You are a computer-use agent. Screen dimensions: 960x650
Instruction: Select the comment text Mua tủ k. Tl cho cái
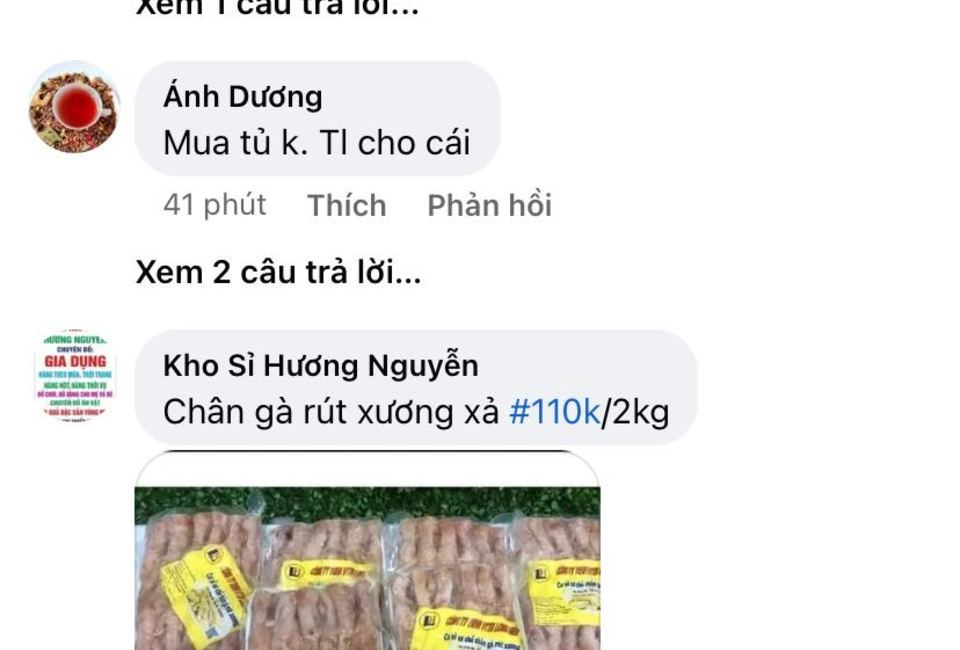(317, 143)
